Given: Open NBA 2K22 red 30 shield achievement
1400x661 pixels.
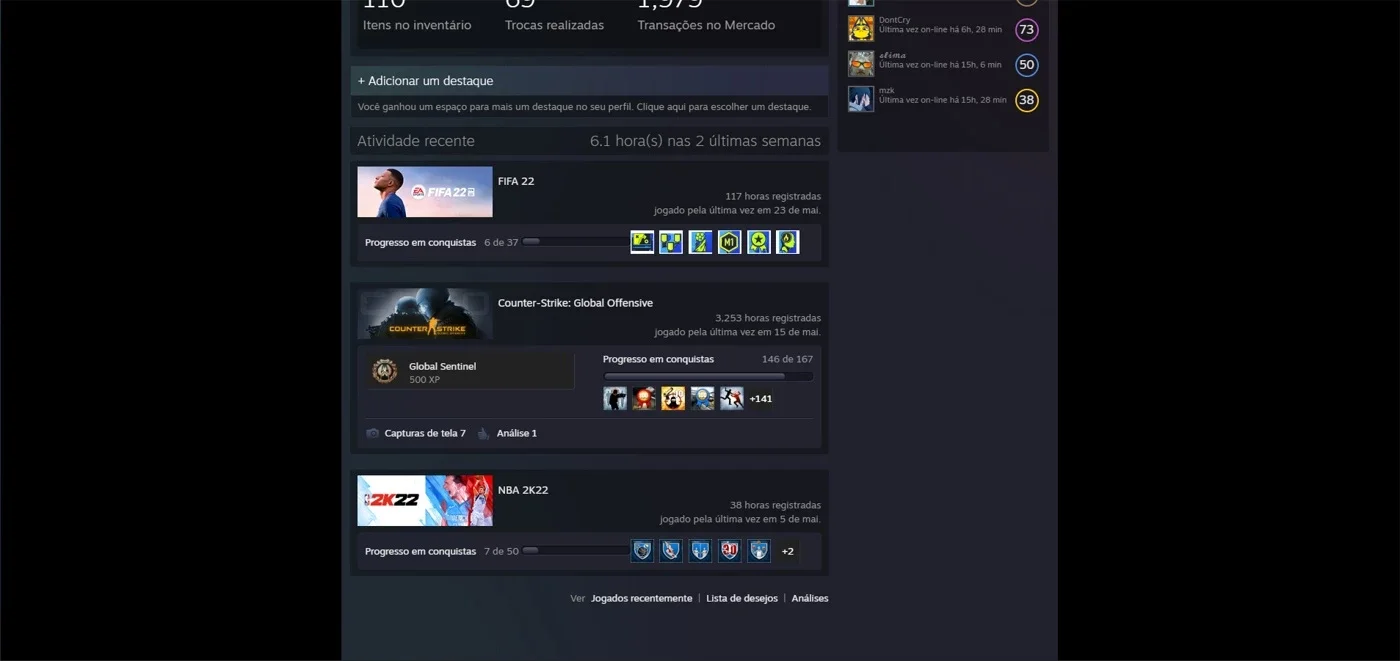Looking at the screenshot, I should pyautogui.click(x=730, y=551).
